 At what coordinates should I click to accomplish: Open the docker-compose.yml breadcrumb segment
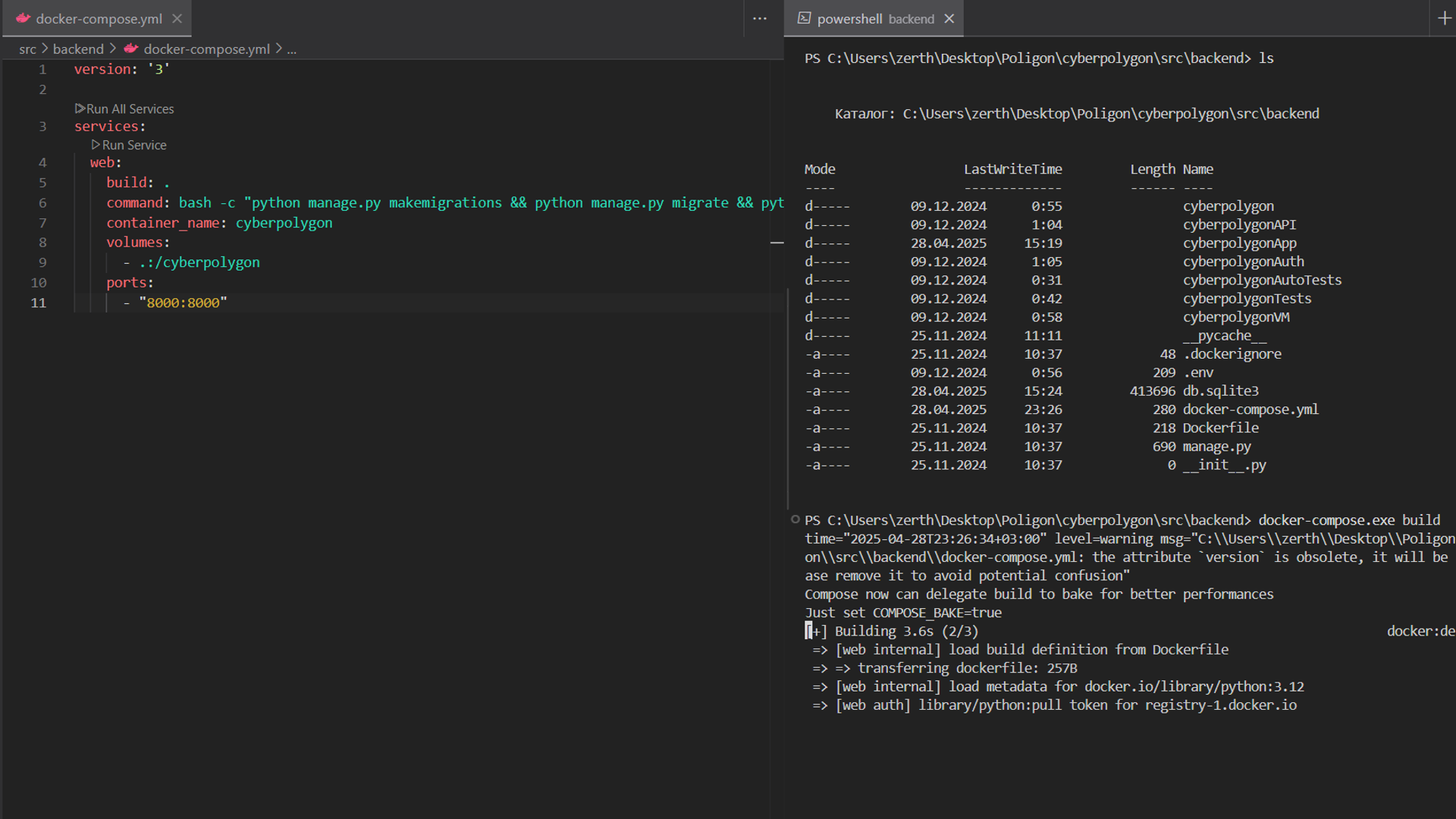[206, 49]
